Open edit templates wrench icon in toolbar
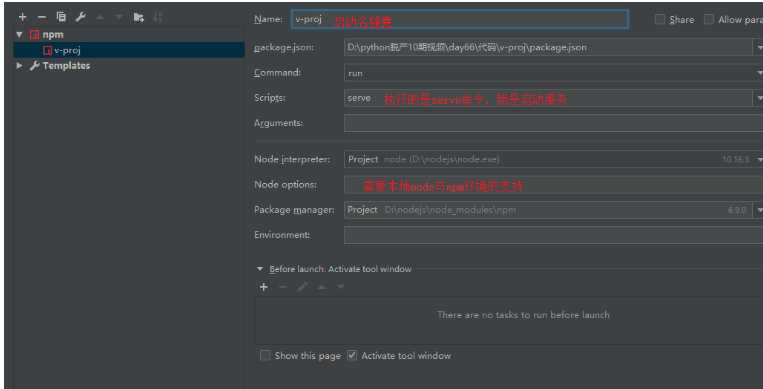The image size is (763, 389). click(x=81, y=18)
